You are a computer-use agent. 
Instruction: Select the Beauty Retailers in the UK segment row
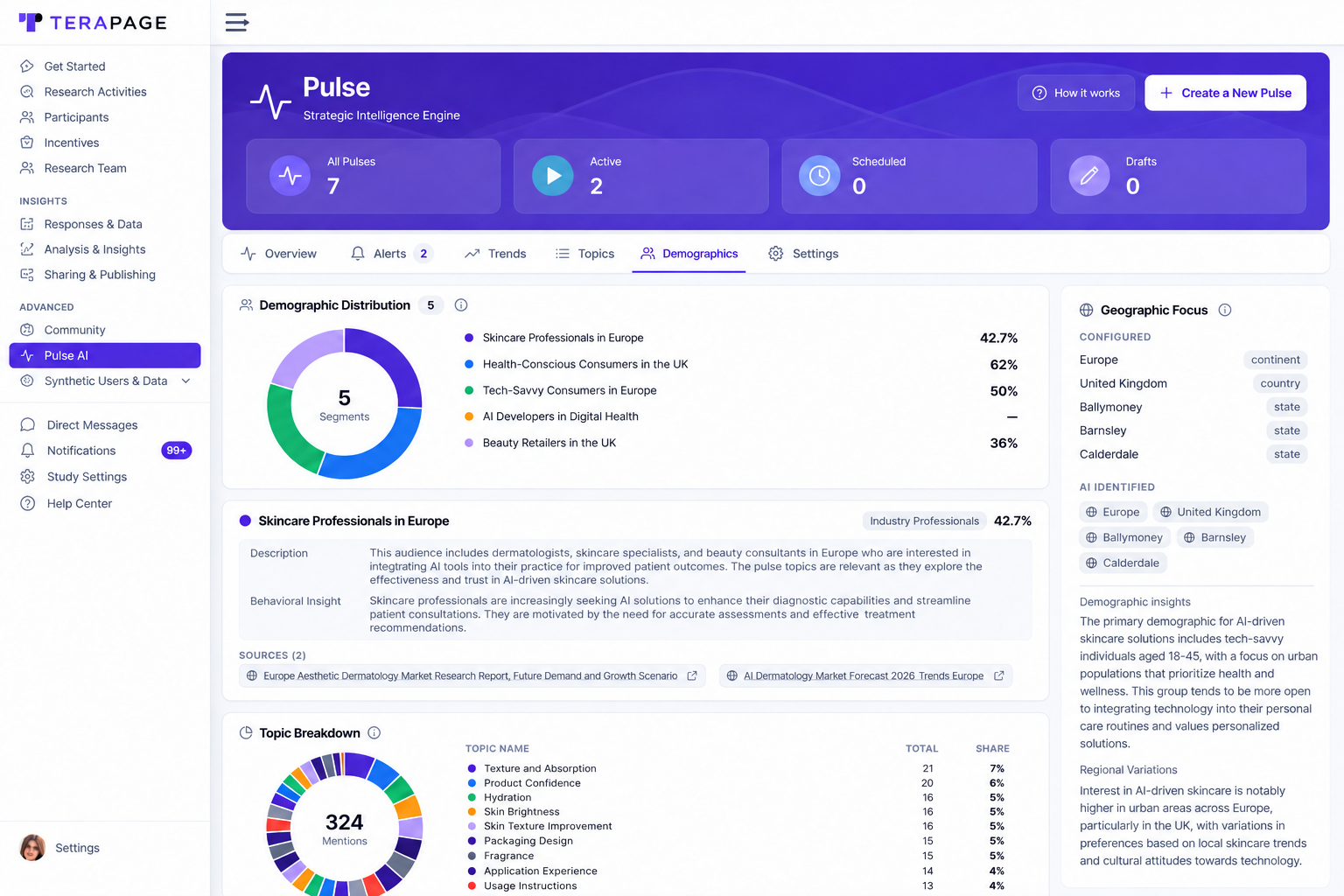(740, 443)
